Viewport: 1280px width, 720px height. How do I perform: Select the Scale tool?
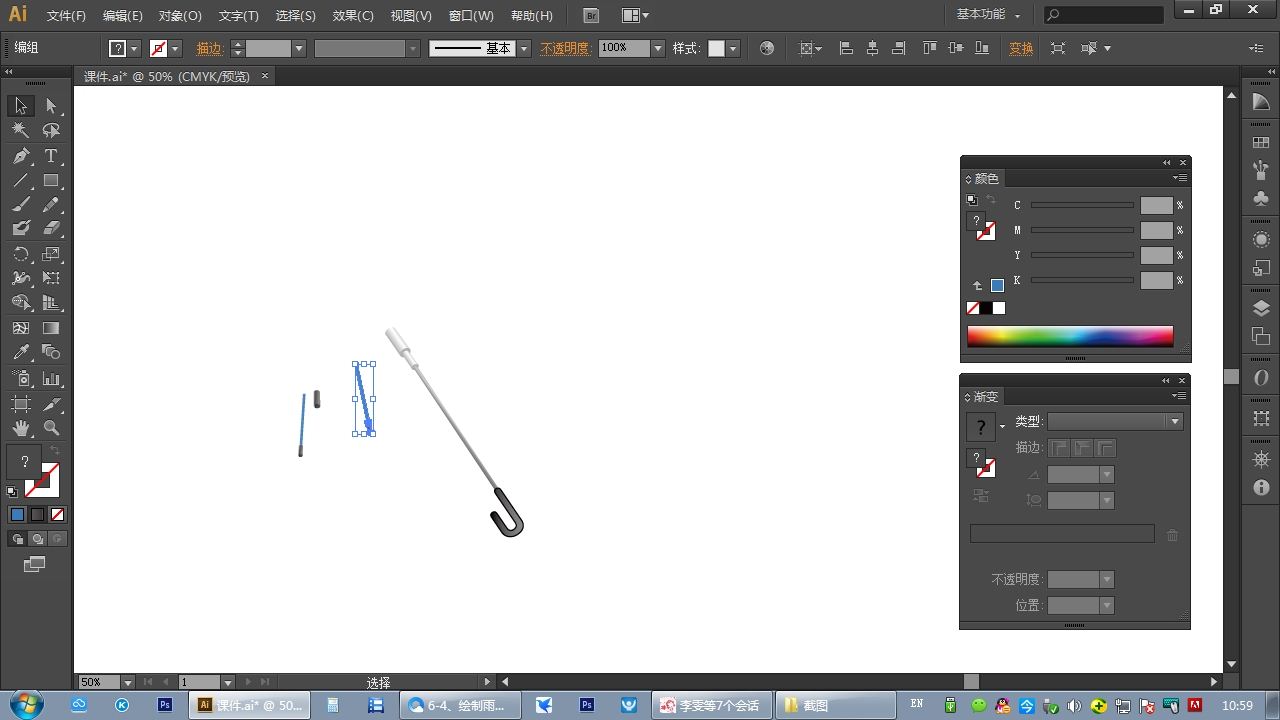click(51, 254)
